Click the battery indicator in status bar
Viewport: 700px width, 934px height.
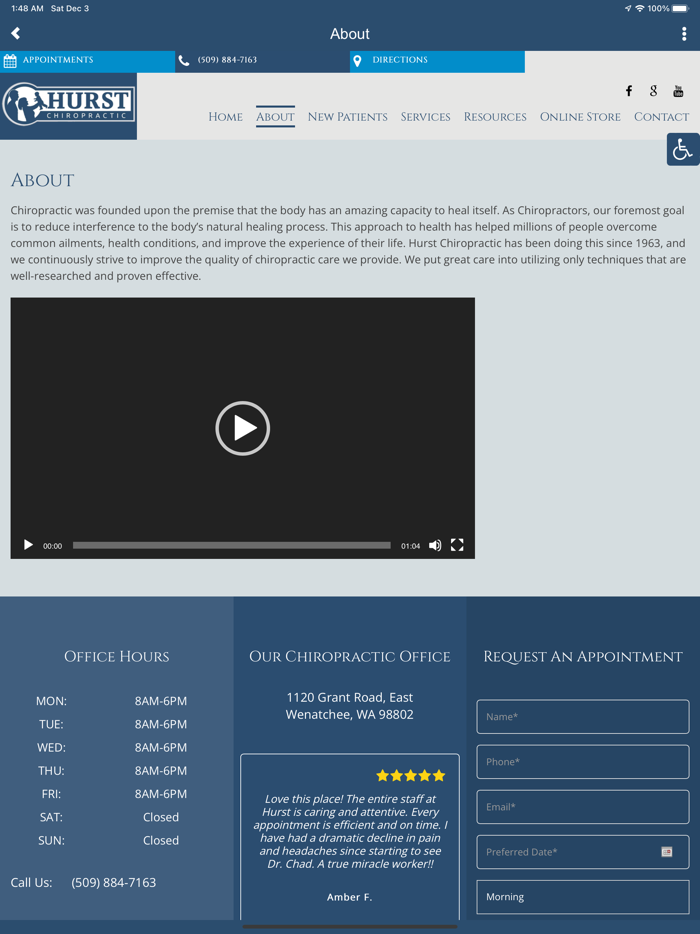pos(680,8)
